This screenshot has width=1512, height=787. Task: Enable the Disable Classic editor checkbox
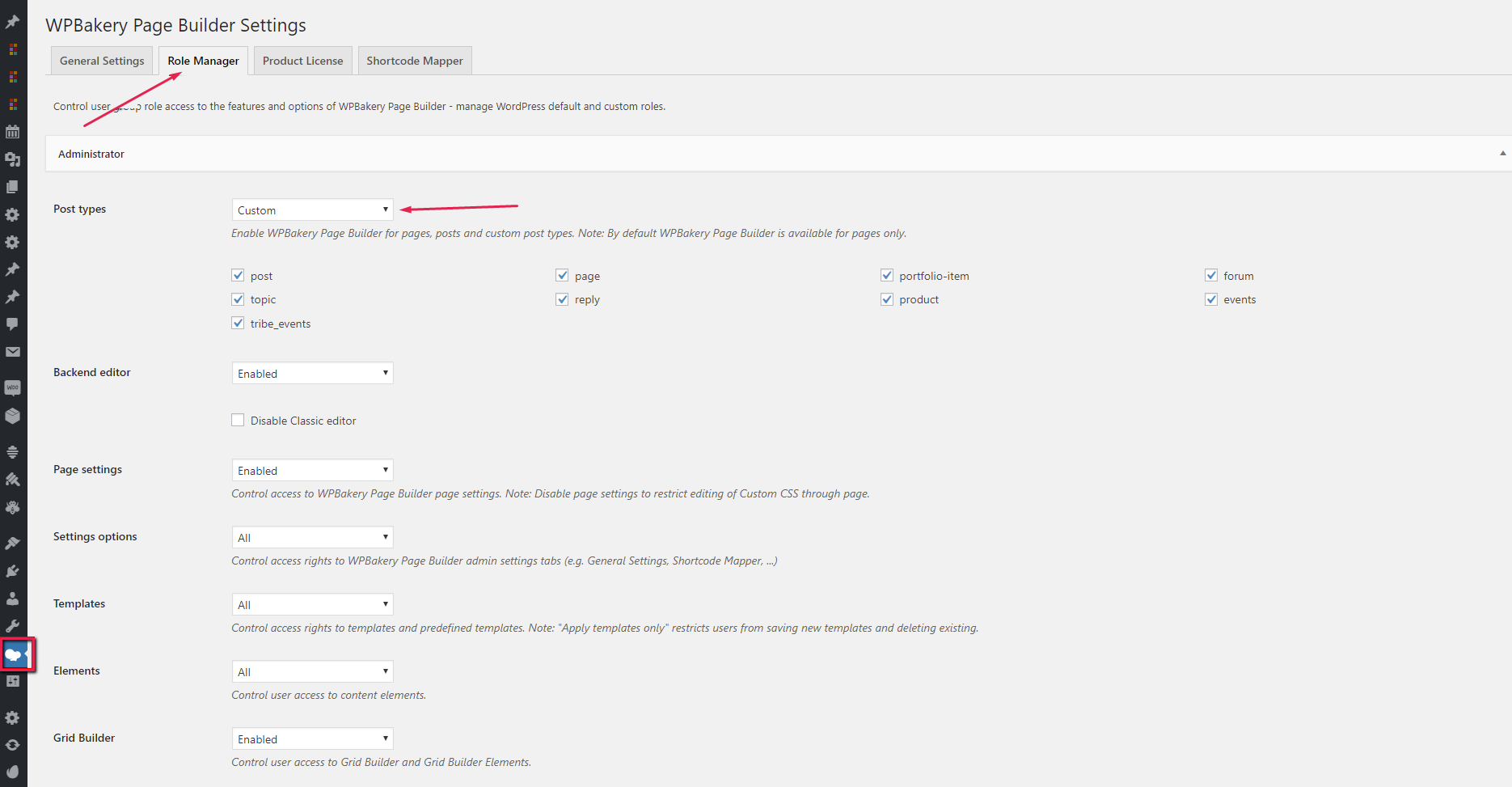pyautogui.click(x=238, y=420)
